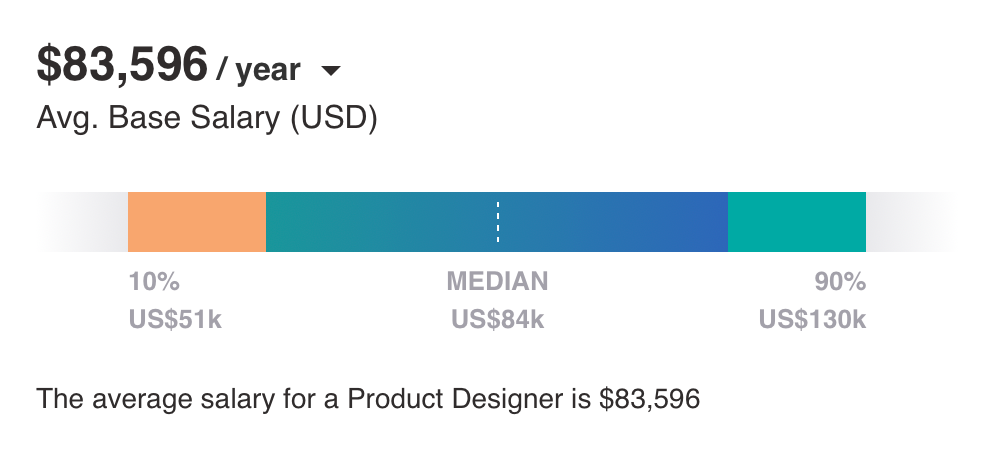Click the MEDIAN label
The width and height of the screenshot is (996, 468).
click(497, 281)
